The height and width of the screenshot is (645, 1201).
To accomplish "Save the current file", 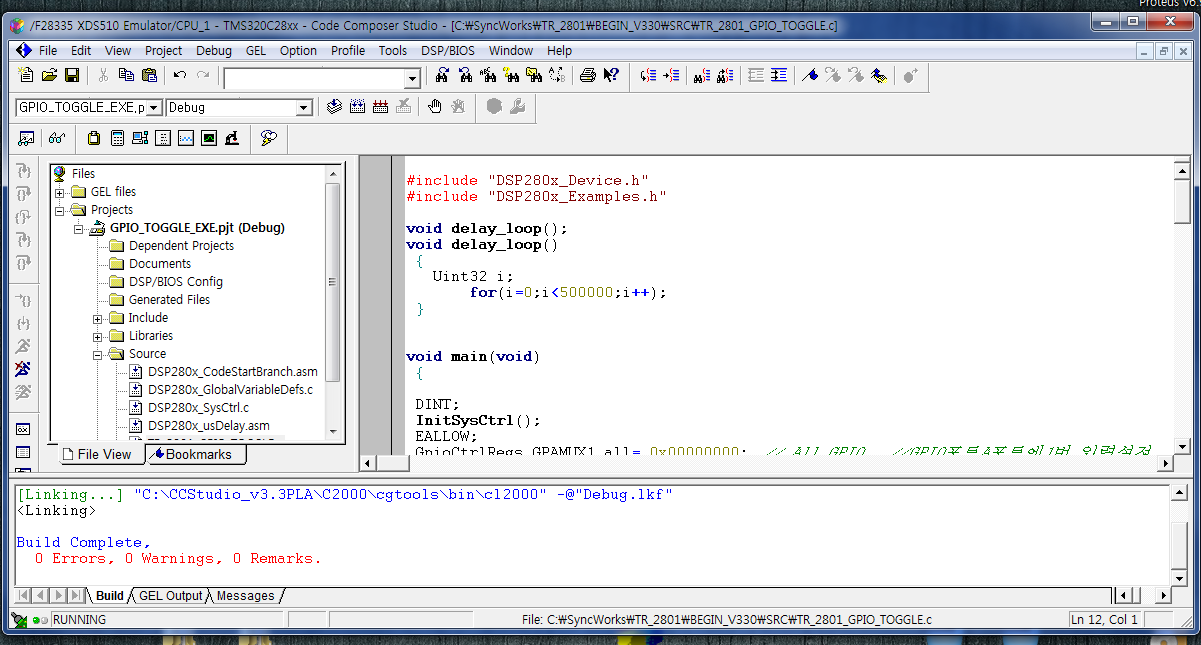I will (72, 75).
